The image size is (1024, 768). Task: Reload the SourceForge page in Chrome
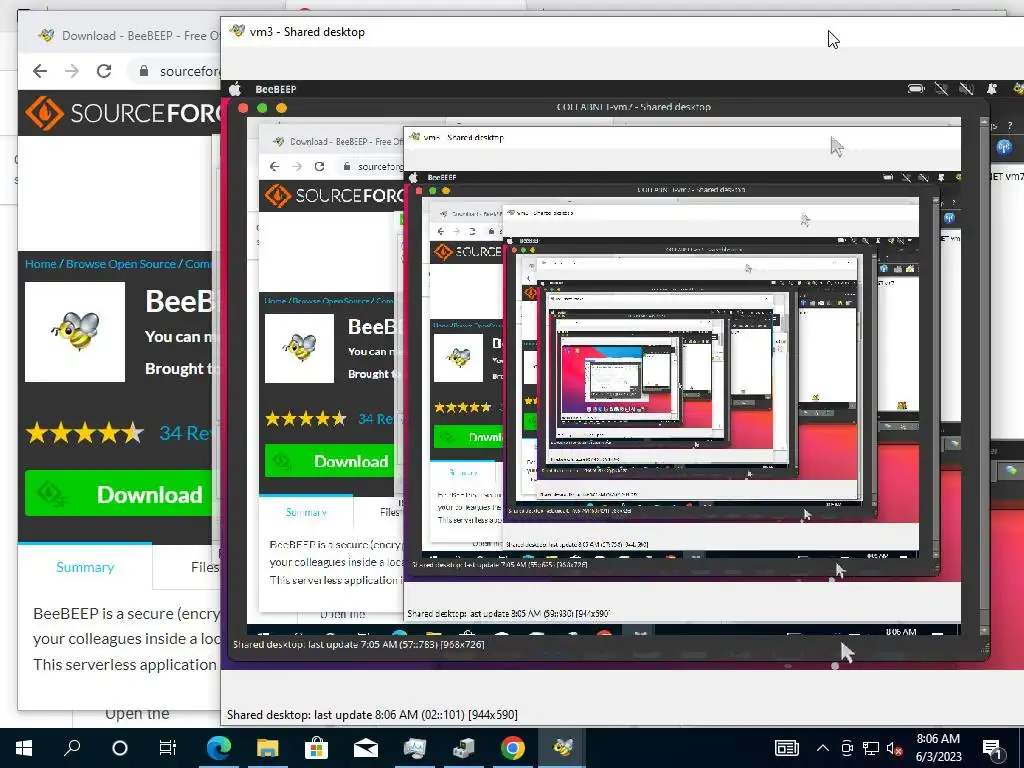[104, 71]
